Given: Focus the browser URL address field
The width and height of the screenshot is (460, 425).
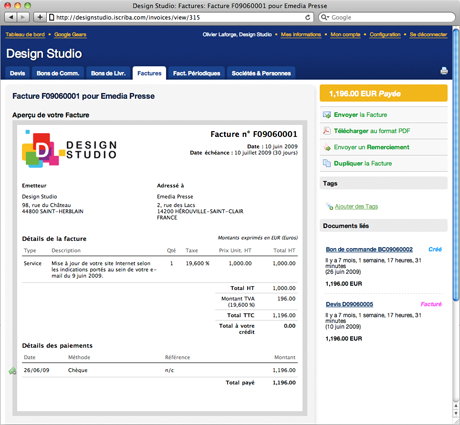Looking at the screenshot, I should pyautogui.click(x=180, y=17).
